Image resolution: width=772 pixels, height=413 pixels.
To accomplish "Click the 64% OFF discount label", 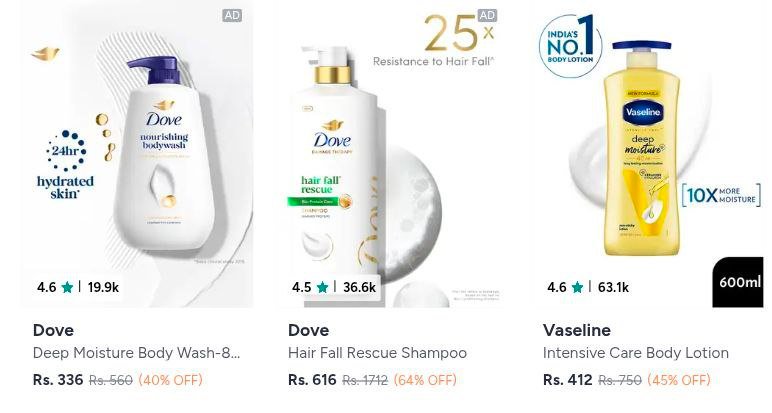I will (425, 380).
